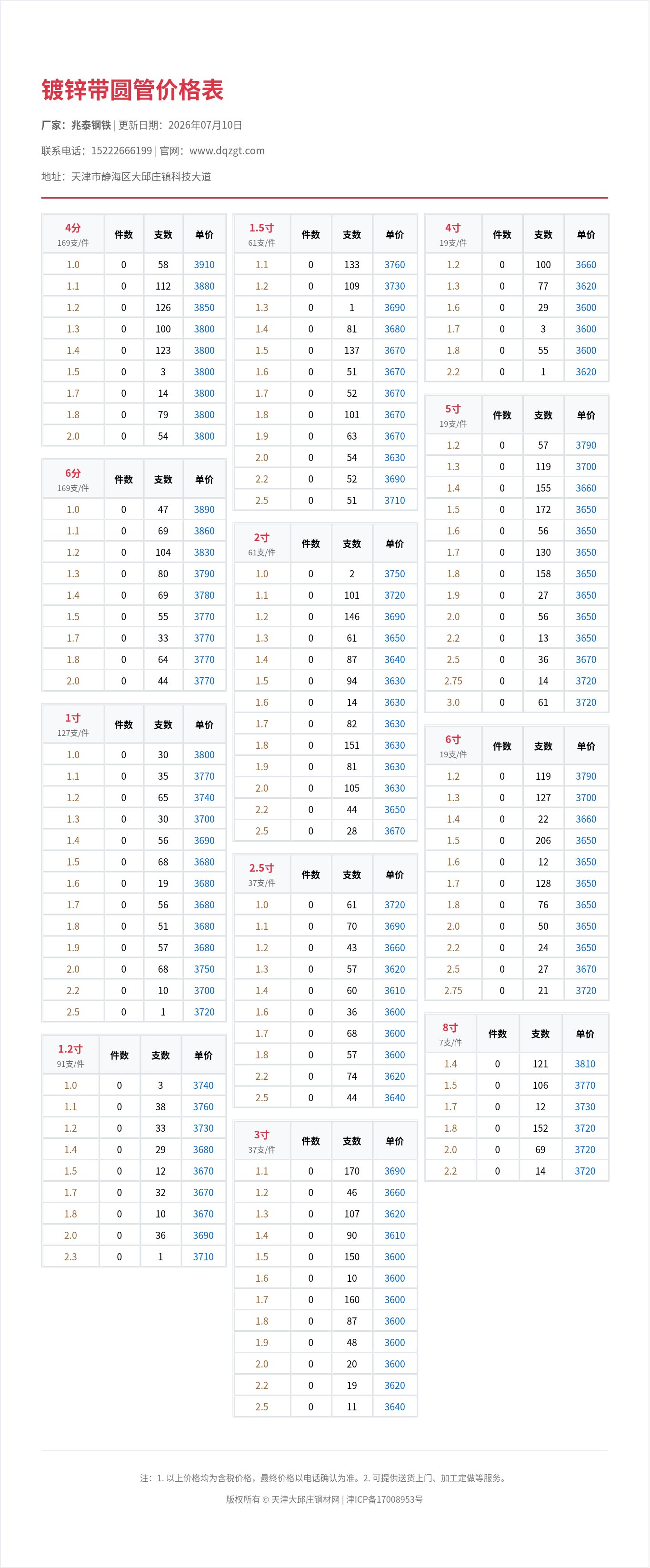Image resolution: width=650 pixels, height=1568 pixels.
Task: Click price 3750 in 1寸 table
Action: click(204, 969)
